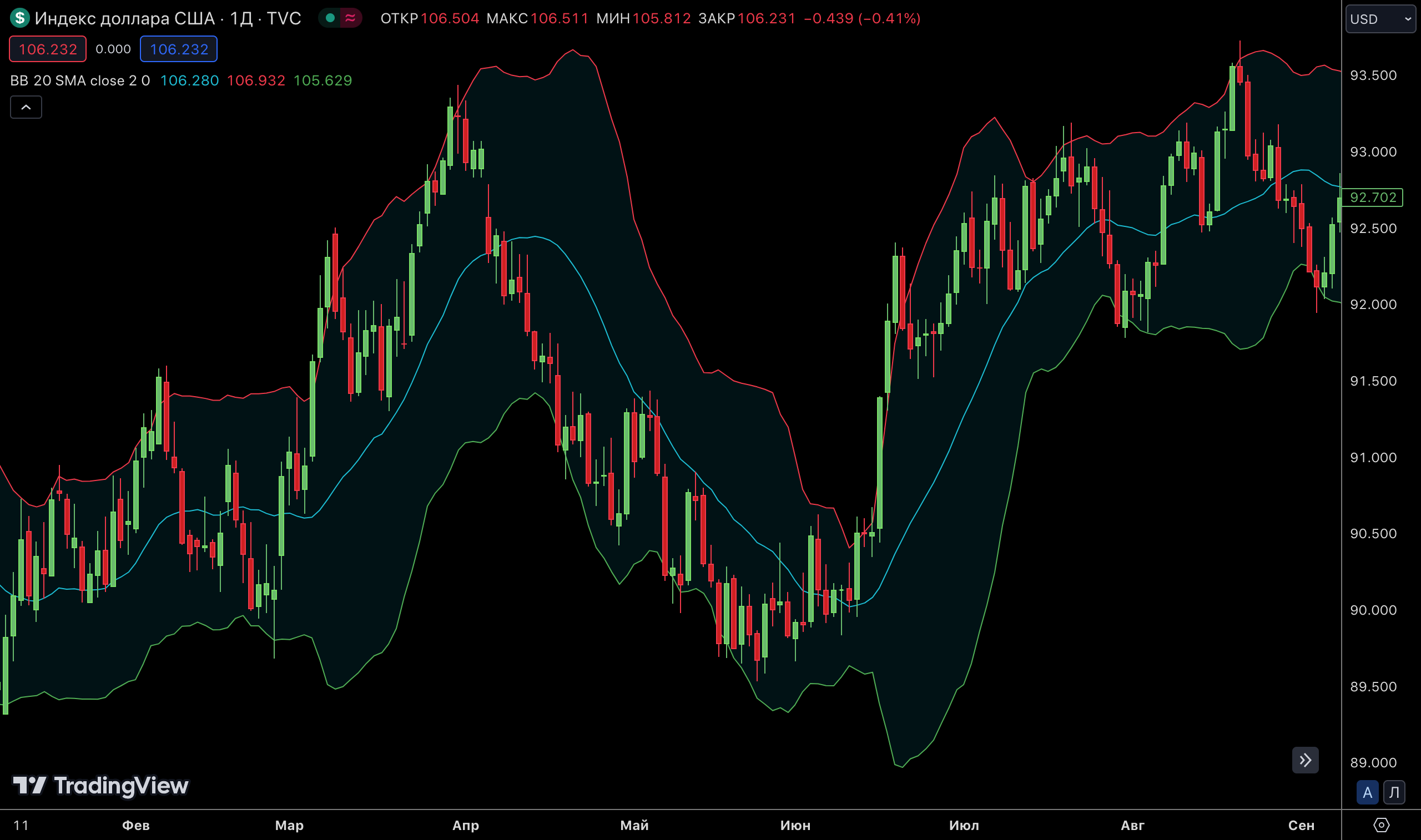
Task: Click the 'Июн' month marker on time axis
Action: click(795, 825)
